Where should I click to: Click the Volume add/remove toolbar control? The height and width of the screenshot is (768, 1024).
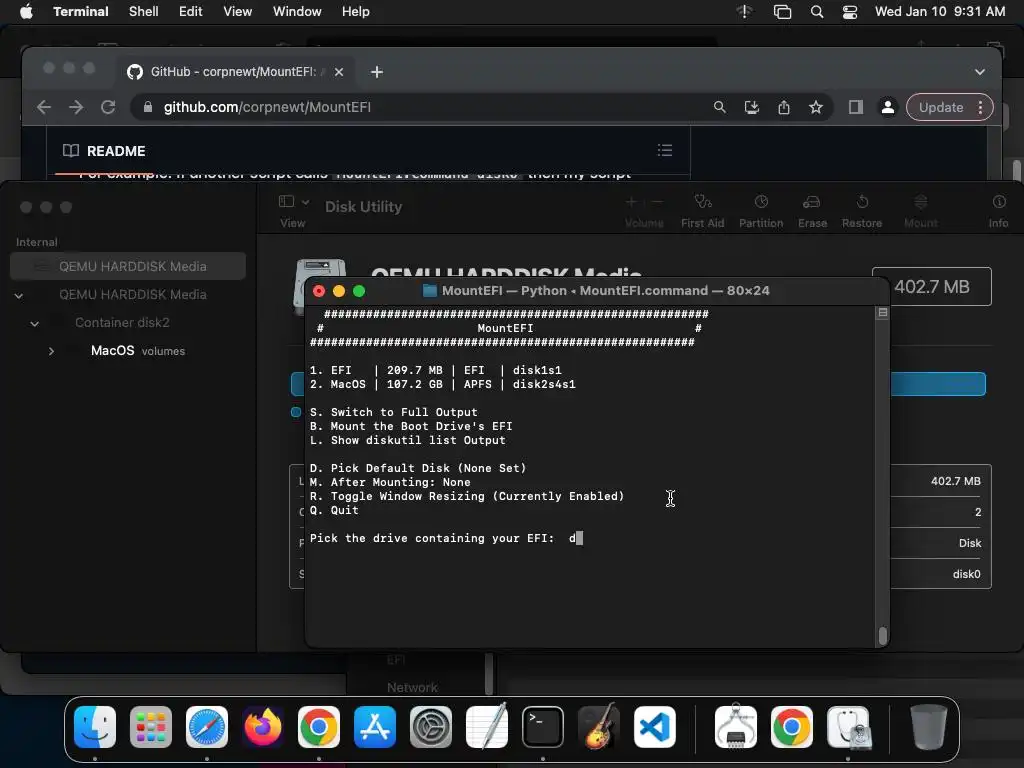coord(644,210)
